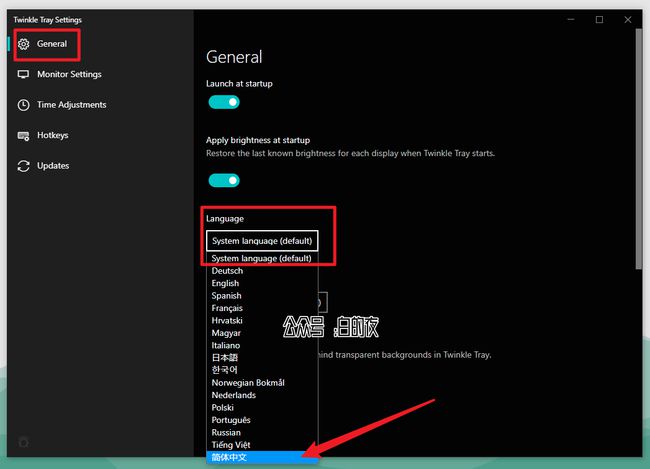This screenshot has width=650, height=469.
Task: Switch to the Hotkeys section
Action: click(x=53, y=135)
